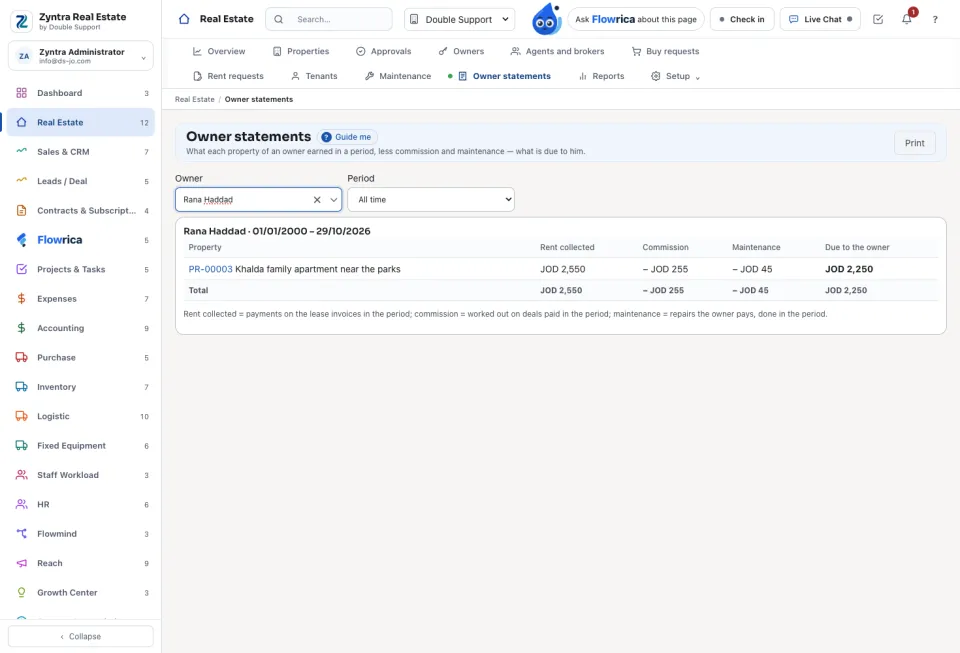Click the Reach megaphone icon in sidebar
Image resolution: width=960 pixels, height=653 pixels.
pos(21,563)
